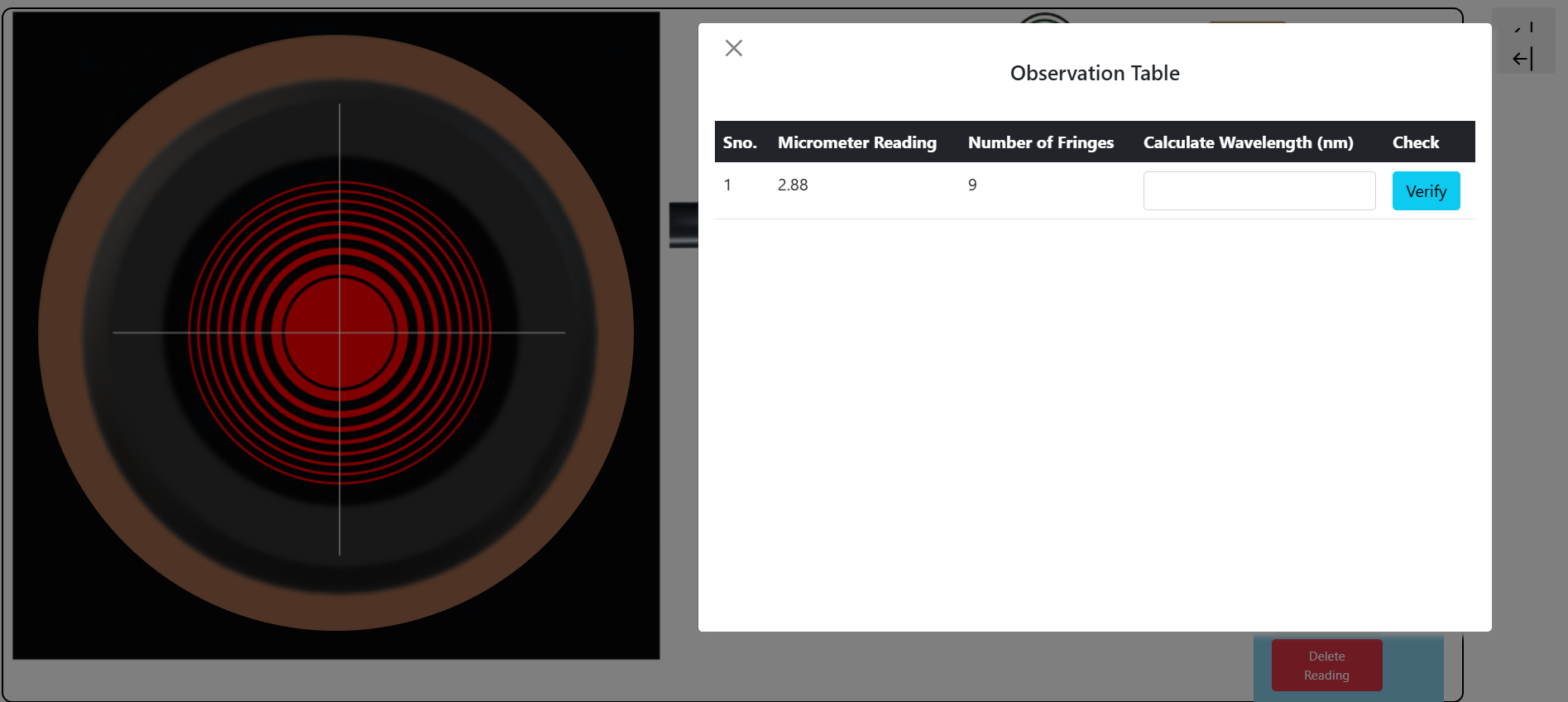Click the Sno. column header
The height and width of the screenshot is (702, 1568).
[x=740, y=142]
